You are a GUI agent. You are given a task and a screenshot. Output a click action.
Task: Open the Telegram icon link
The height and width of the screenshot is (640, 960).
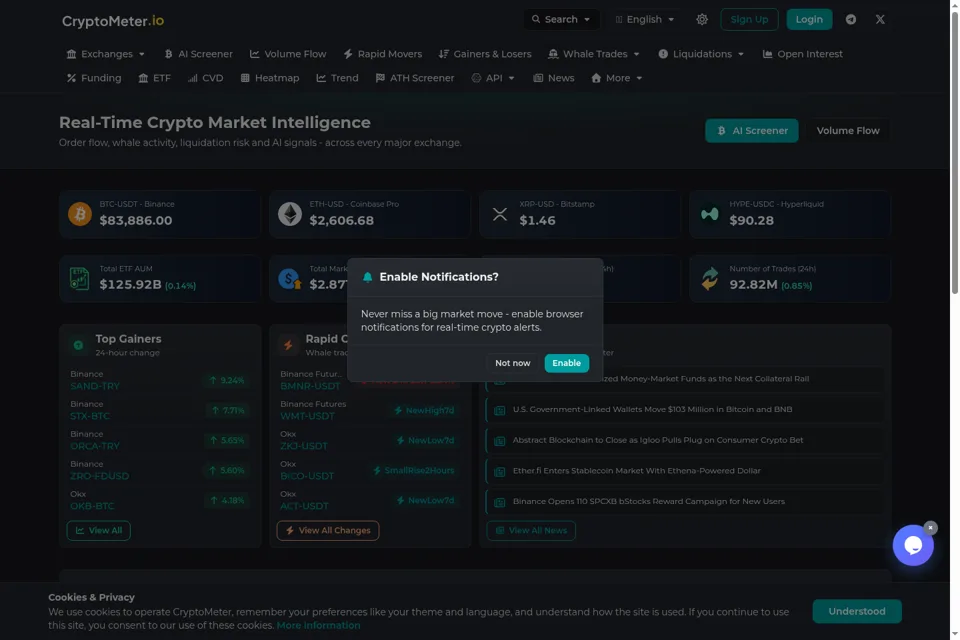[850, 19]
